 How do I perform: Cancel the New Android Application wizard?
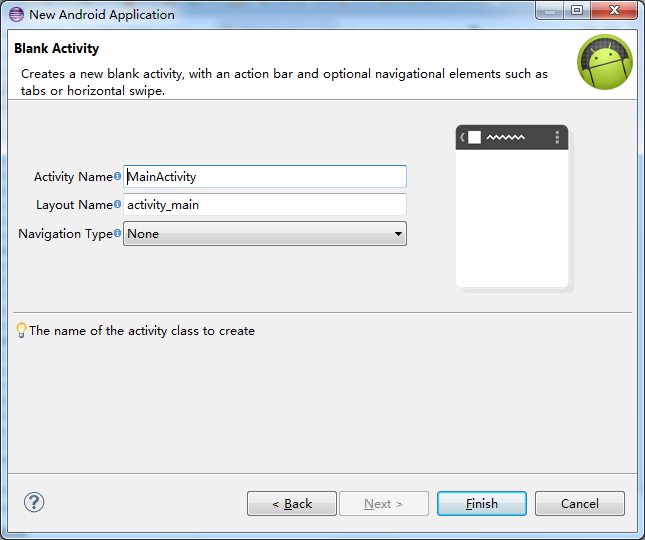pos(580,503)
